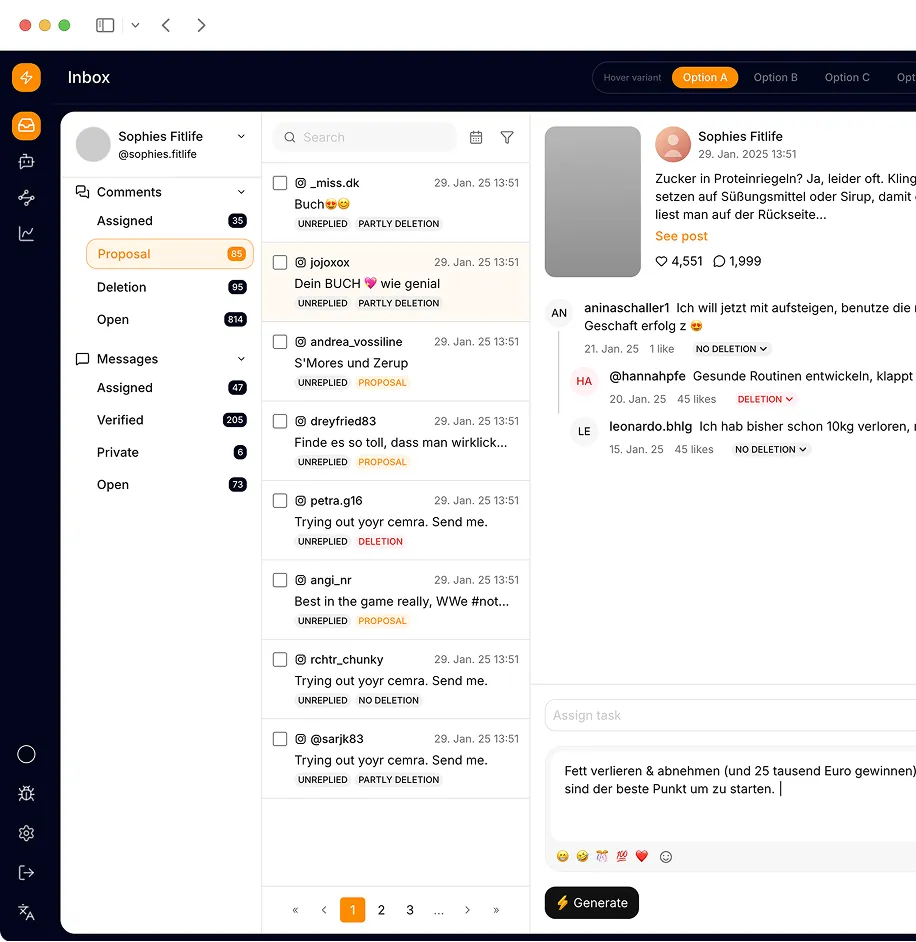916x942 pixels.
Task: Go to page 2
Action: click(381, 910)
